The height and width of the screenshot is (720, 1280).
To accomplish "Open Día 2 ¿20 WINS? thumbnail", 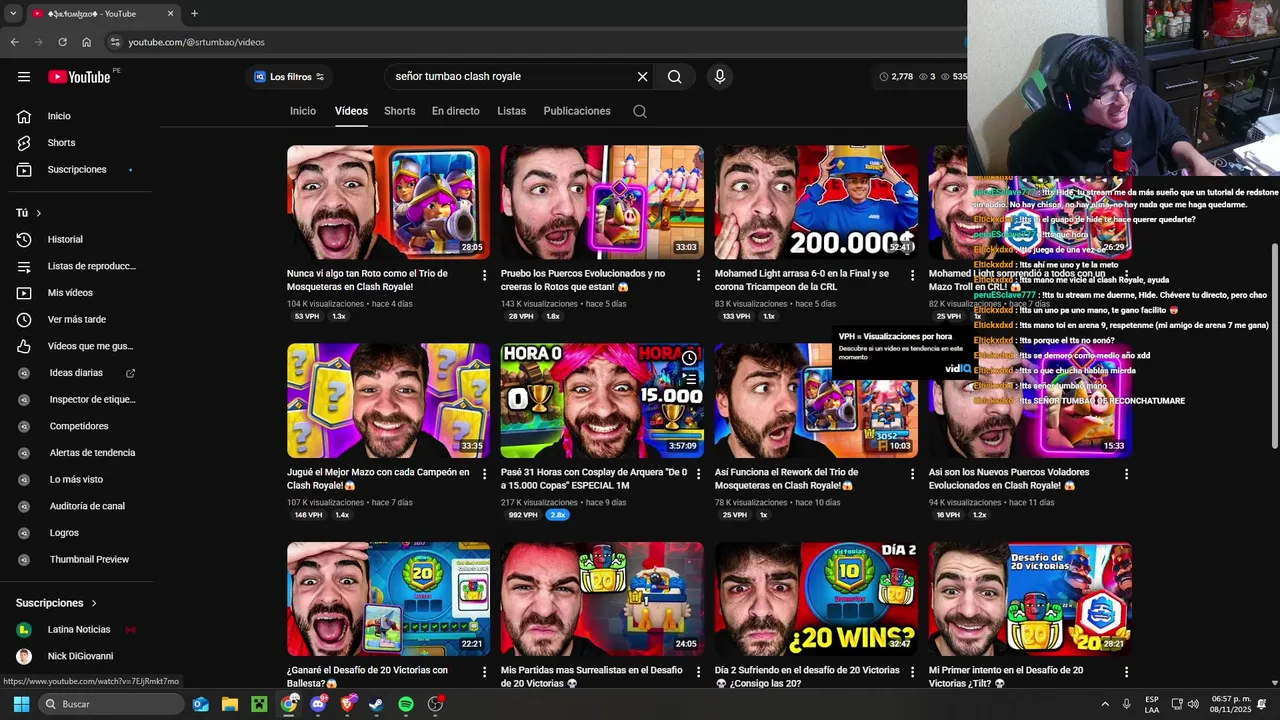I will [816, 599].
